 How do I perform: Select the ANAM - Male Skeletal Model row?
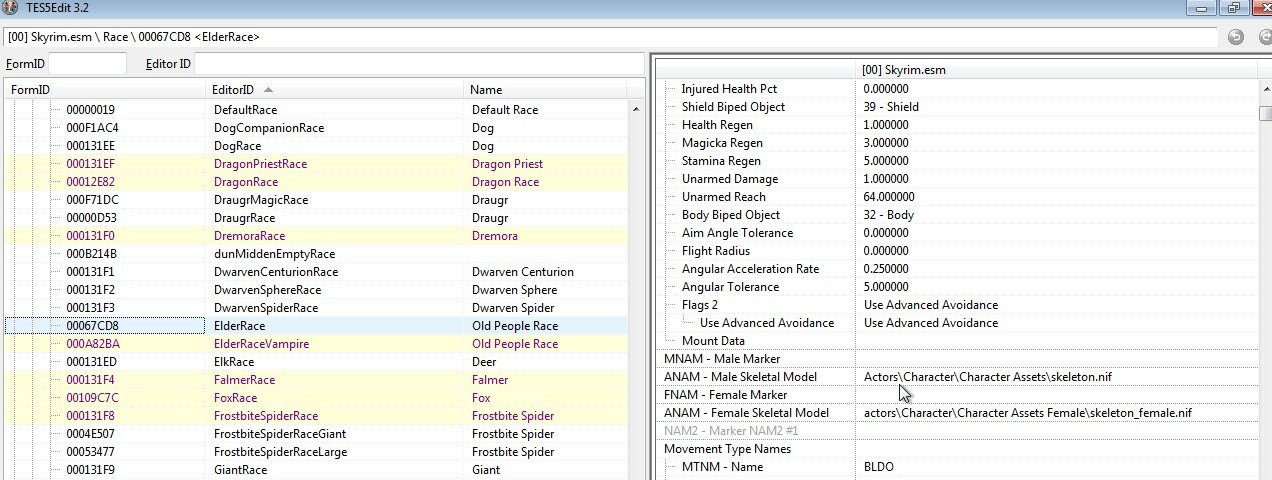(x=956, y=377)
